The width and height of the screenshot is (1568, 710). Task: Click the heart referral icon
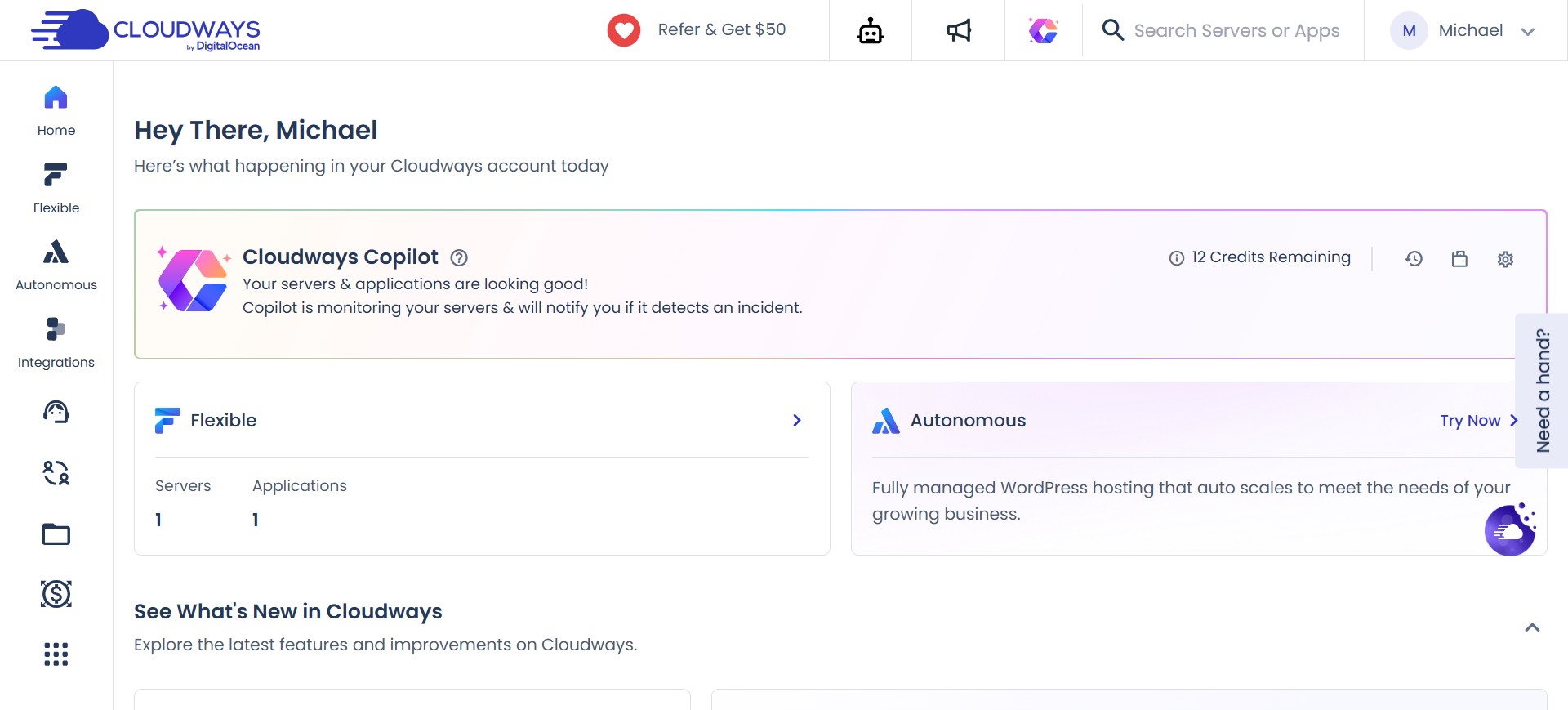624,30
